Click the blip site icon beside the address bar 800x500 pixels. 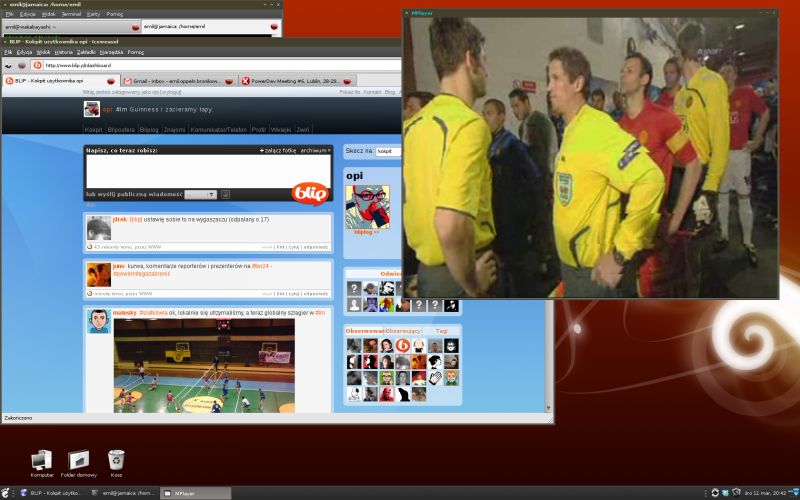click(37, 65)
